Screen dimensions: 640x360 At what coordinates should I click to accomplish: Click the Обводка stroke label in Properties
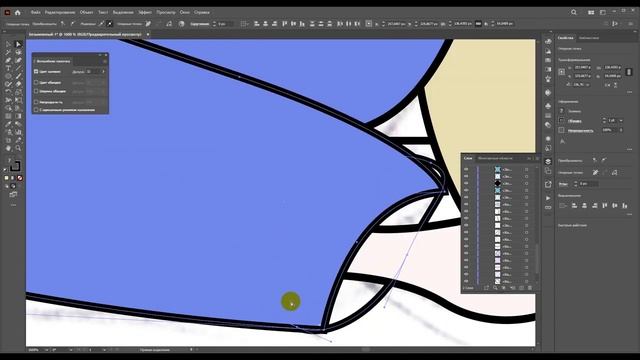click(x=575, y=121)
